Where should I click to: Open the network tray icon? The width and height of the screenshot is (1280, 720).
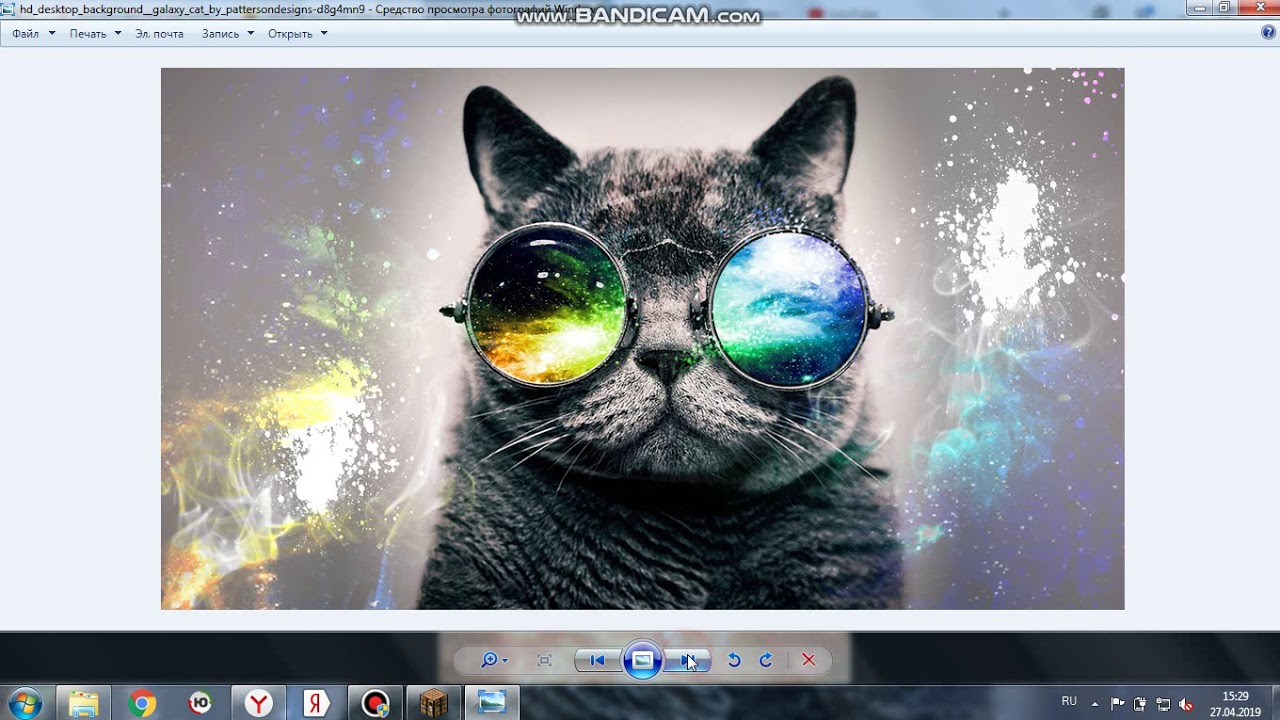[x=1163, y=704]
